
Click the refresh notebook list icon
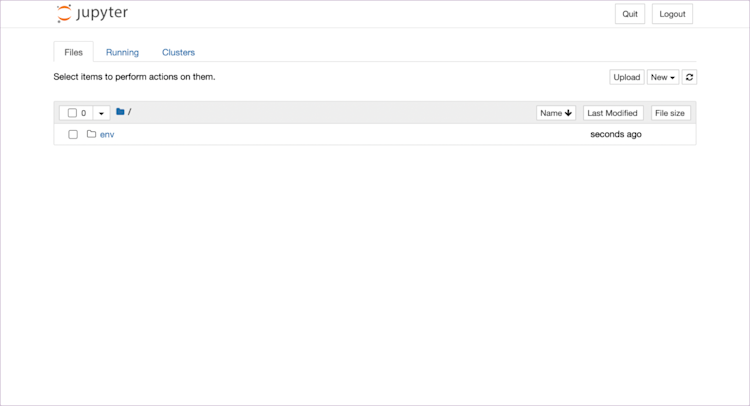(689, 77)
